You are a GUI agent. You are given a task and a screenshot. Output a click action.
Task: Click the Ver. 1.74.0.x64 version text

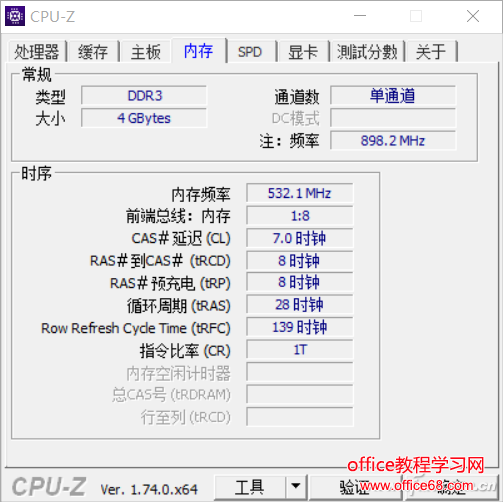coord(149,490)
